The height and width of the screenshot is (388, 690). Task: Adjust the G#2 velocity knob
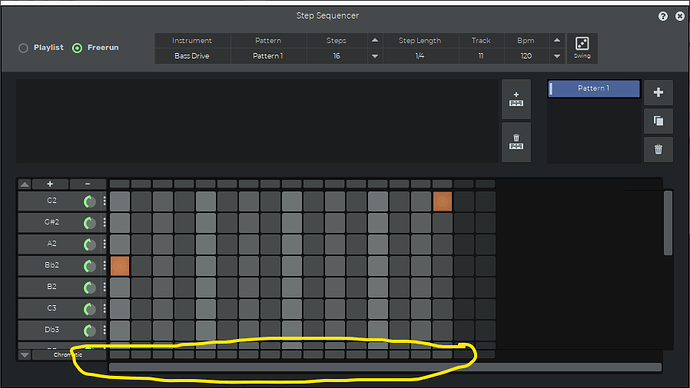click(89, 223)
